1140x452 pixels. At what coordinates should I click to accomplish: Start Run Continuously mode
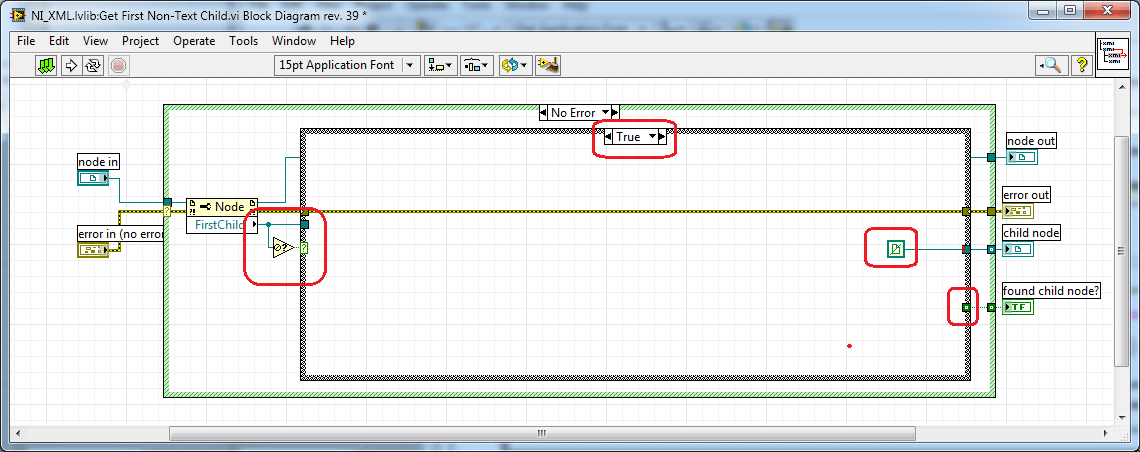click(x=93, y=65)
